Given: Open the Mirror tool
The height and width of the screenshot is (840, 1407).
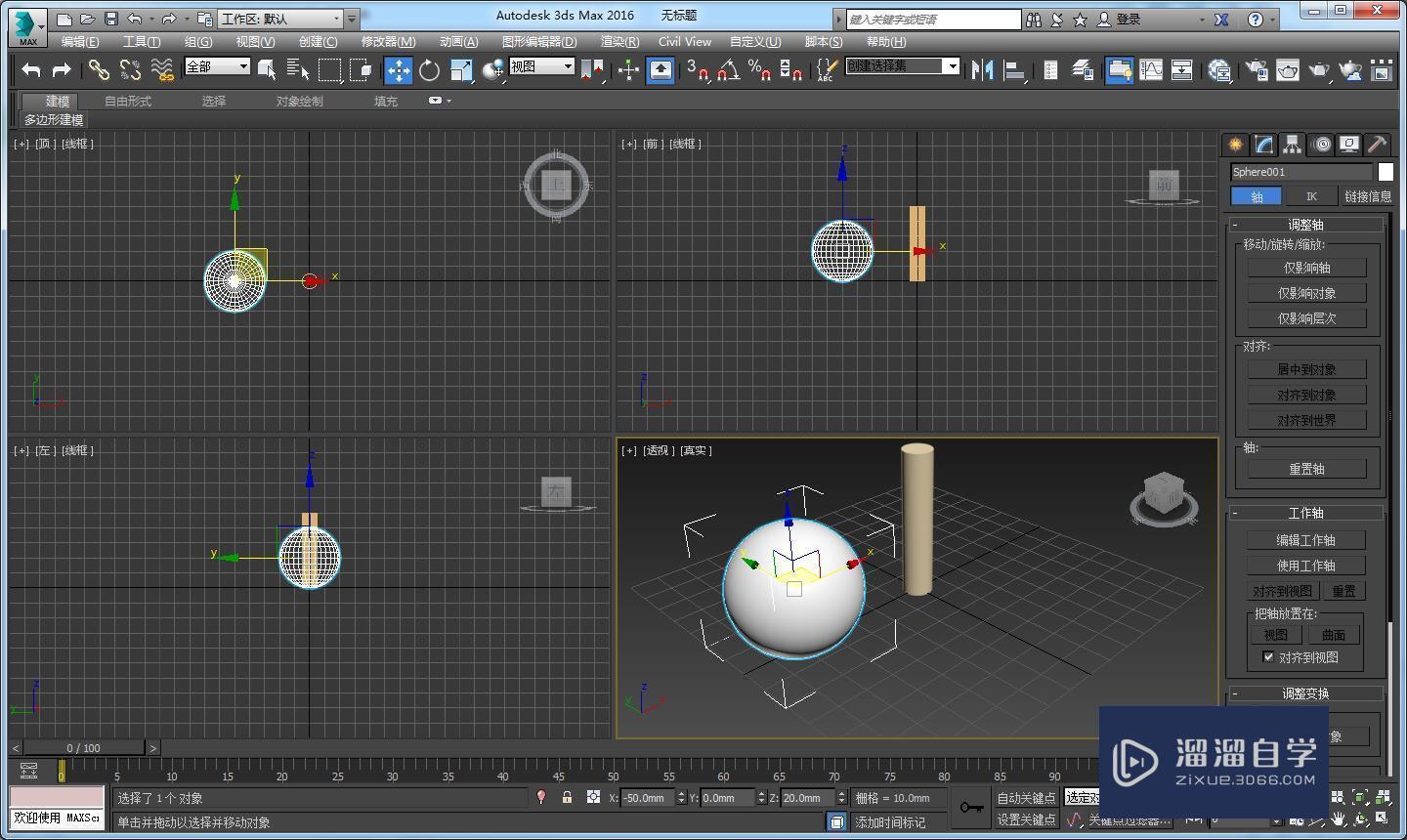Looking at the screenshot, I should coord(983,69).
